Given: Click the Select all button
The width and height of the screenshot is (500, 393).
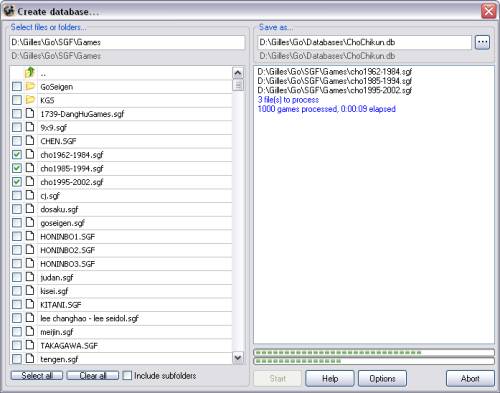Looking at the screenshot, I should (37, 376).
